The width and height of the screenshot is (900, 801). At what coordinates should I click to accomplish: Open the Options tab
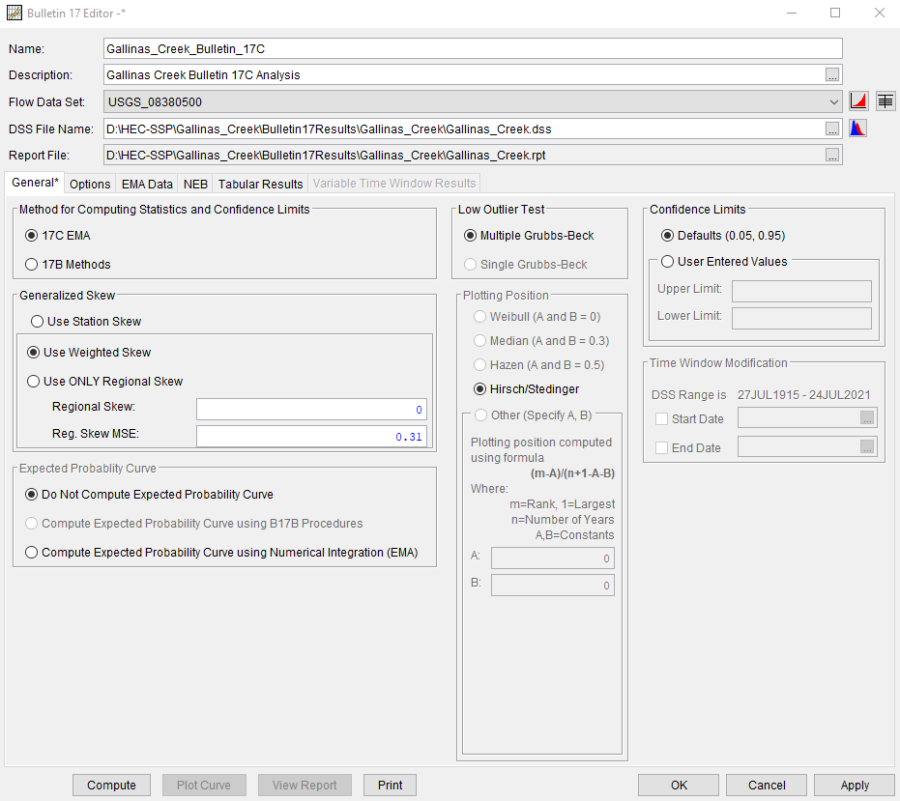[90, 184]
